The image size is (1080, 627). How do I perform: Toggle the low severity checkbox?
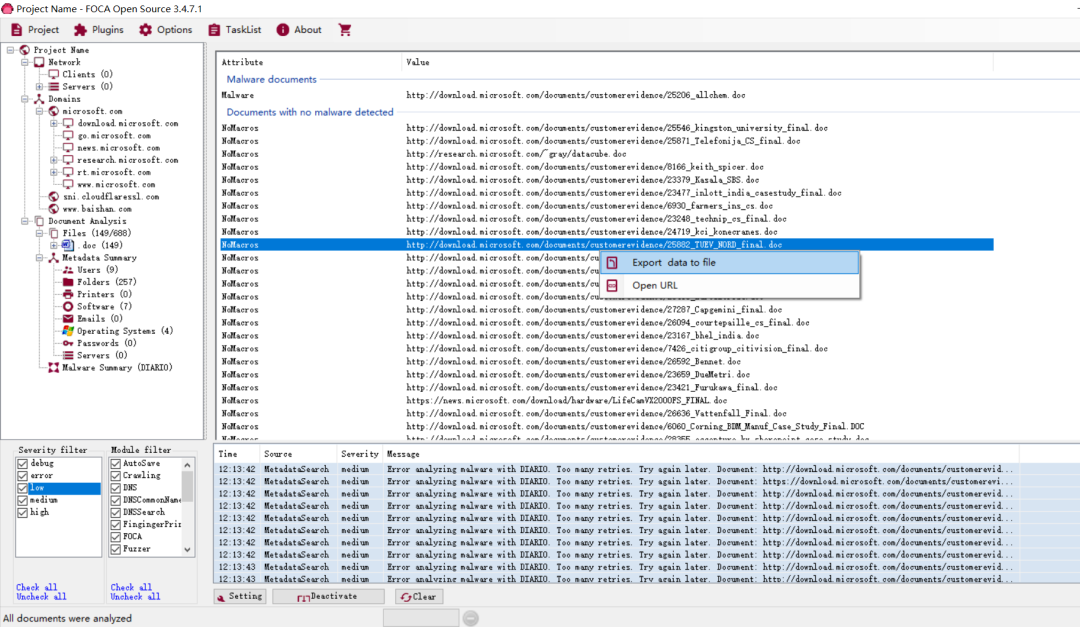coord(23,488)
